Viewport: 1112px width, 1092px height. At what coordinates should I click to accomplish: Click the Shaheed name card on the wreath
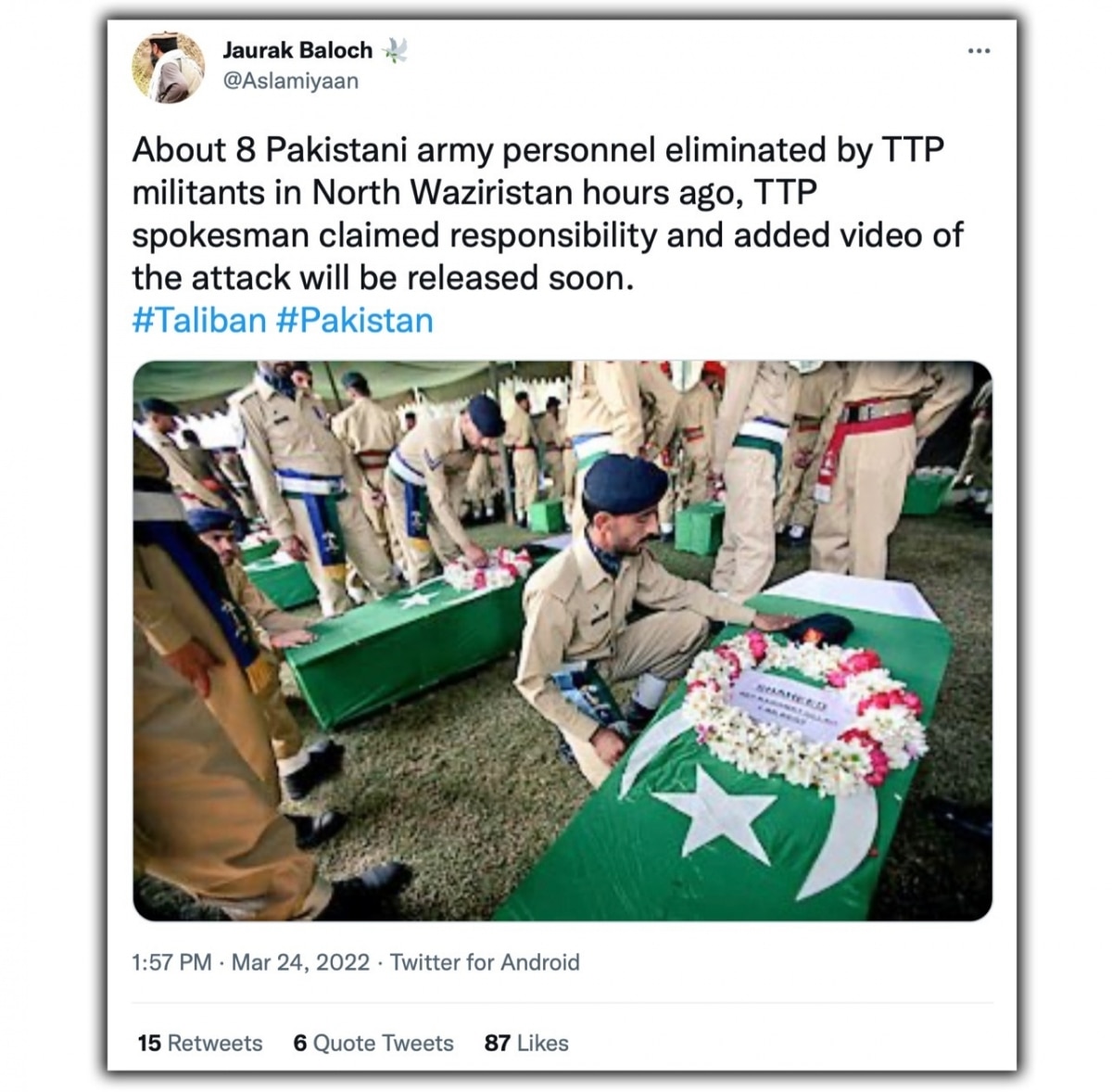click(x=792, y=706)
